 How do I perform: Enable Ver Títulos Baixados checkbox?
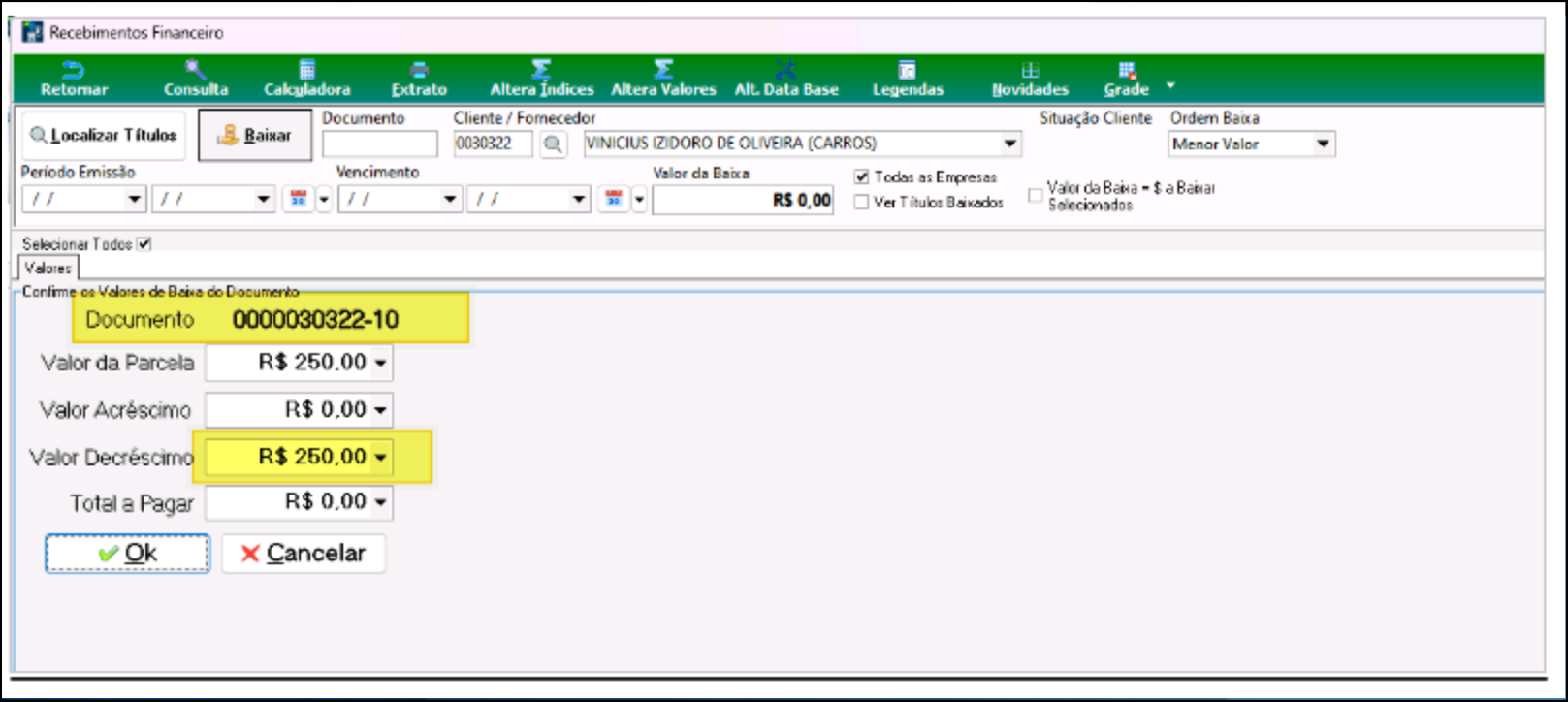click(861, 203)
